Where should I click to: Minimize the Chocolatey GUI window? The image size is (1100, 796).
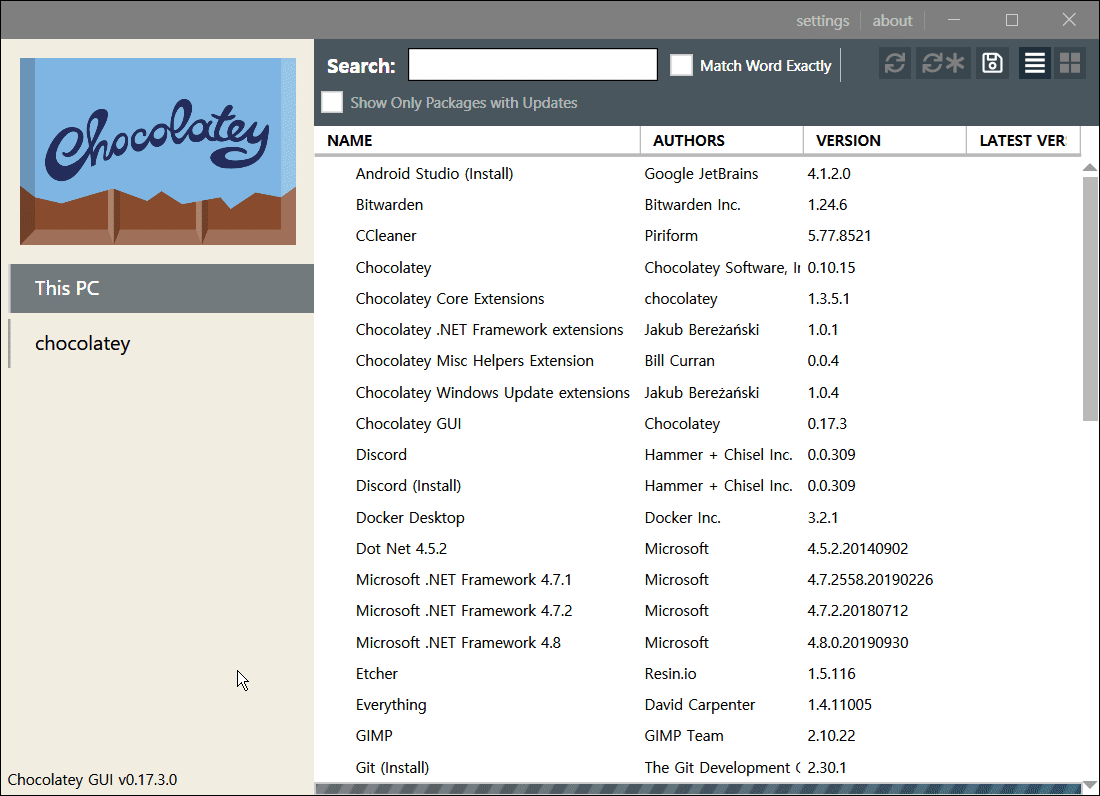[x=954, y=20]
